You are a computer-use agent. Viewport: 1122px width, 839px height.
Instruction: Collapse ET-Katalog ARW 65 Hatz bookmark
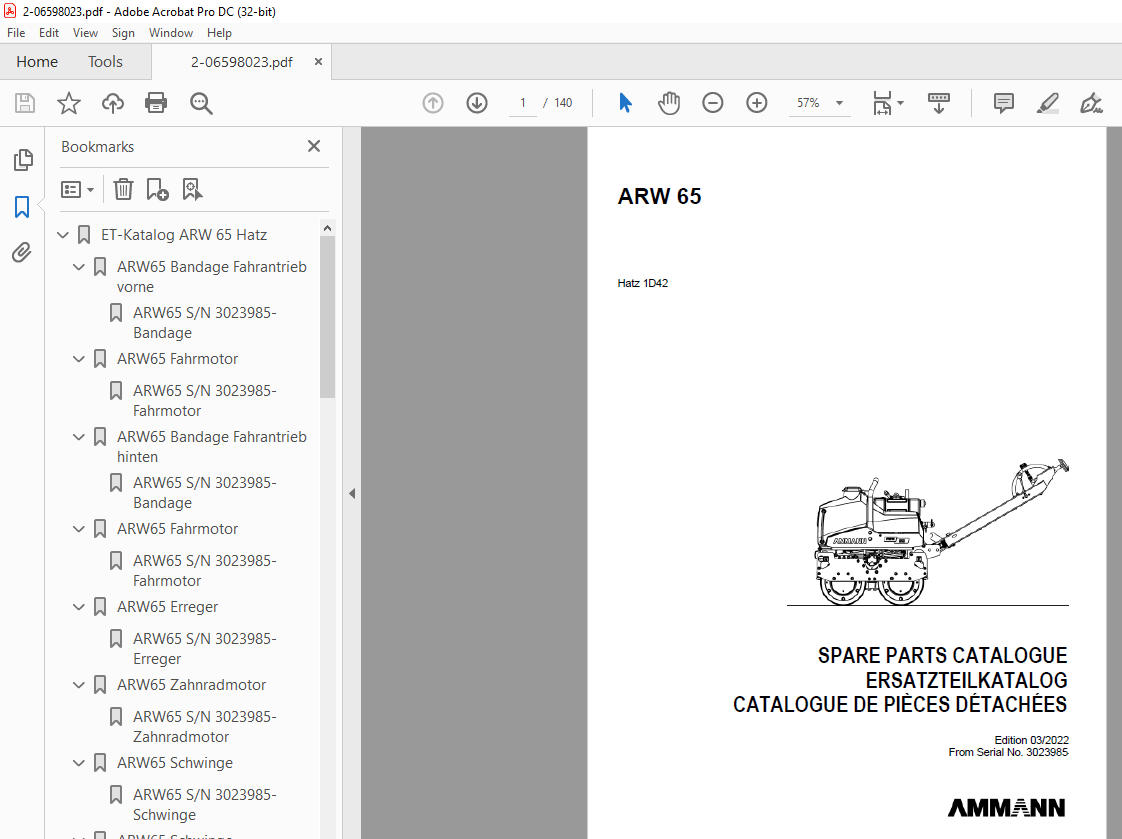click(x=63, y=235)
